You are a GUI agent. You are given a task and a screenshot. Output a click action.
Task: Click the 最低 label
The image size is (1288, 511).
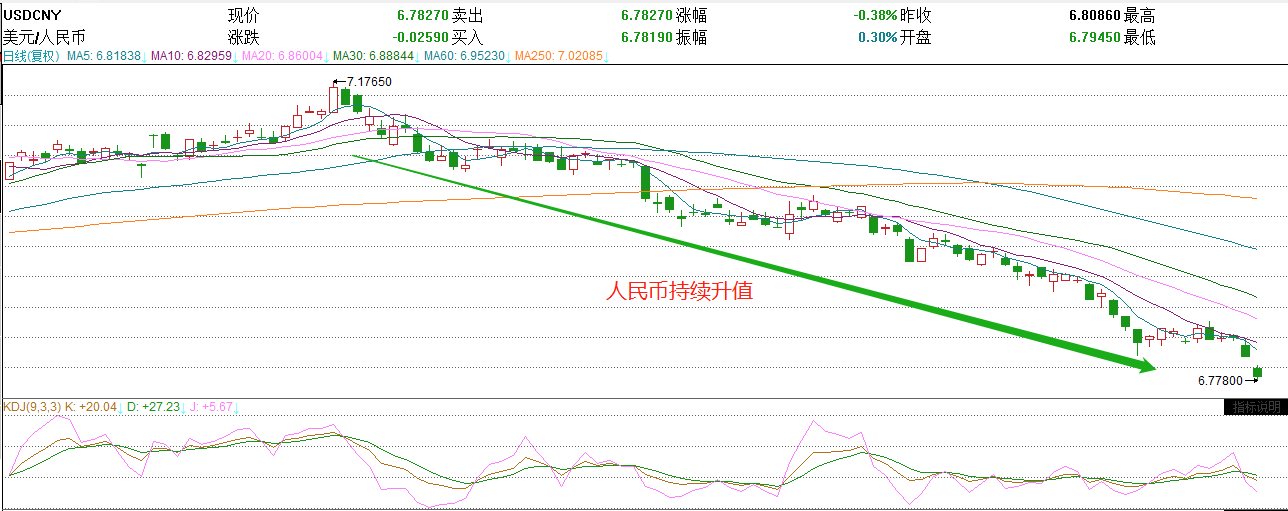1140,38
